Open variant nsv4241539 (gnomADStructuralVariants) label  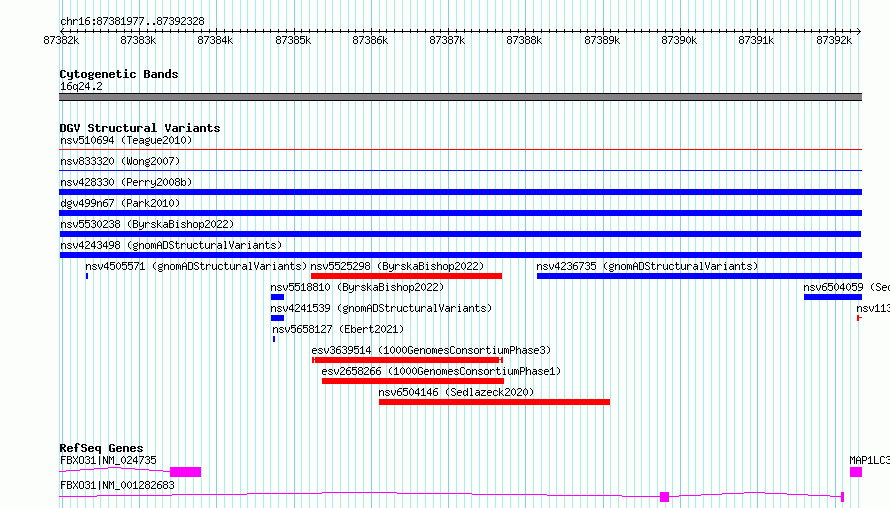pyautogui.click(x=381, y=308)
